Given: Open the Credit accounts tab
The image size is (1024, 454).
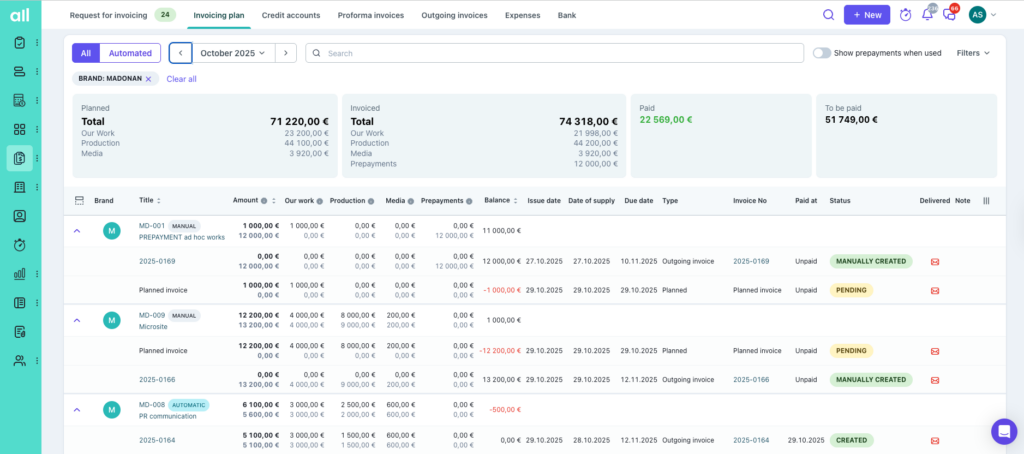Looking at the screenshot, I should tap(291, 15).
